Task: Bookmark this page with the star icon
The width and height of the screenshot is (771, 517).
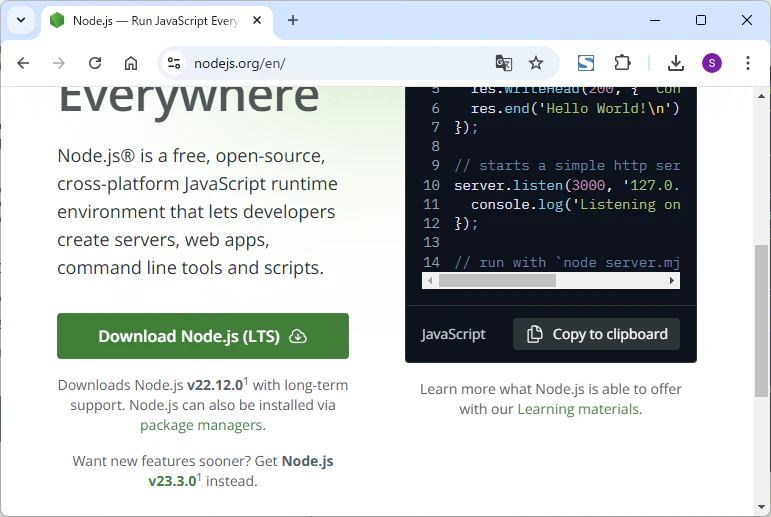Action: 536,63
